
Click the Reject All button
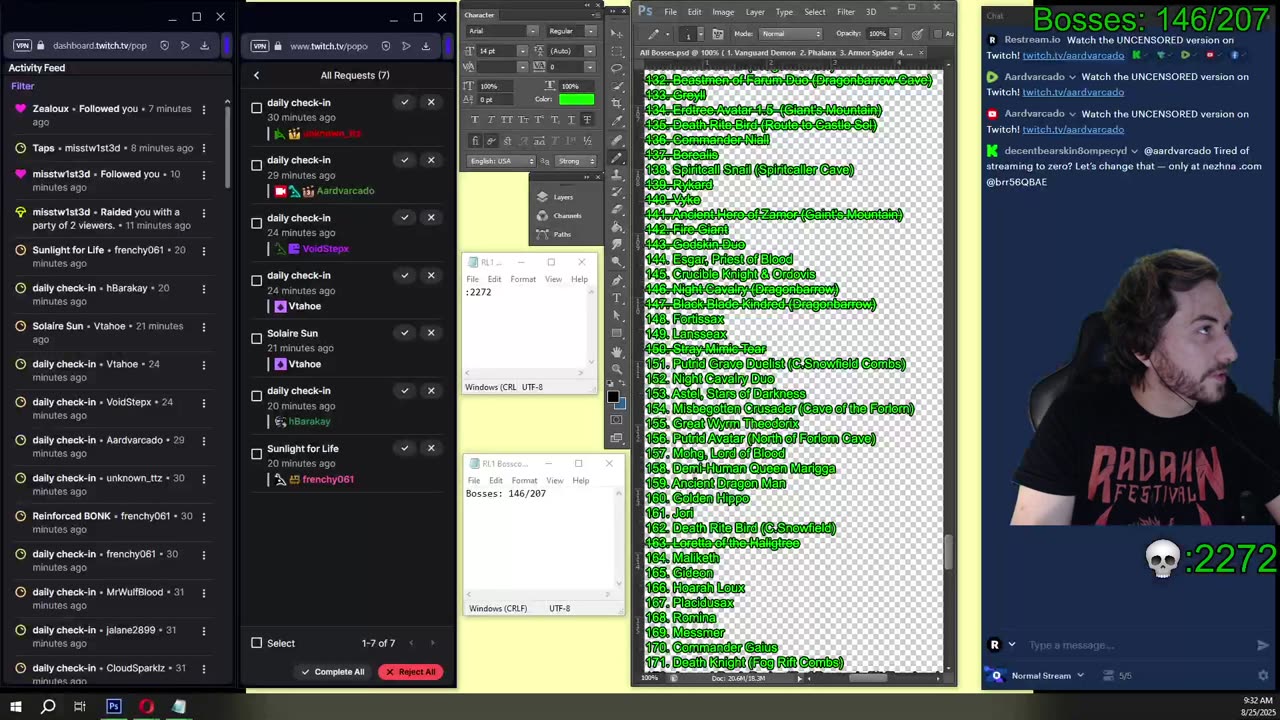pyautogui.click(x=411, y=672)
